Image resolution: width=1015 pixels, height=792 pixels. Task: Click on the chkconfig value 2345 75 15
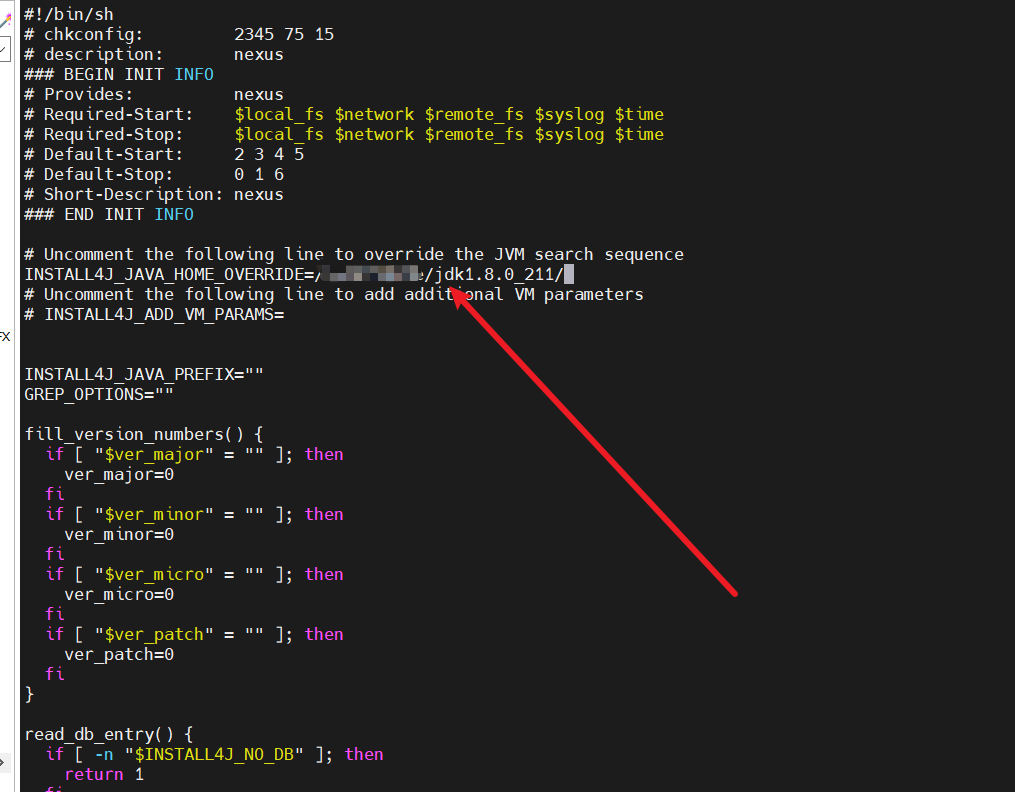point(283,34)
